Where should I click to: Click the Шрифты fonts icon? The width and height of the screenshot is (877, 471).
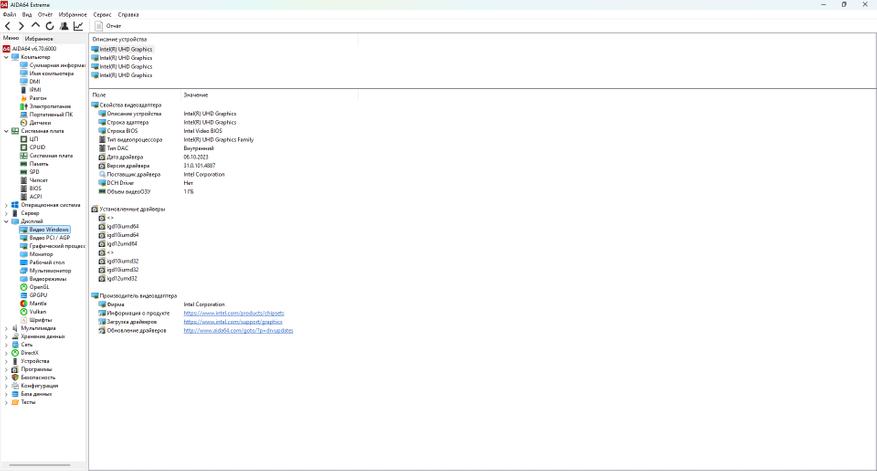point(23,320)
